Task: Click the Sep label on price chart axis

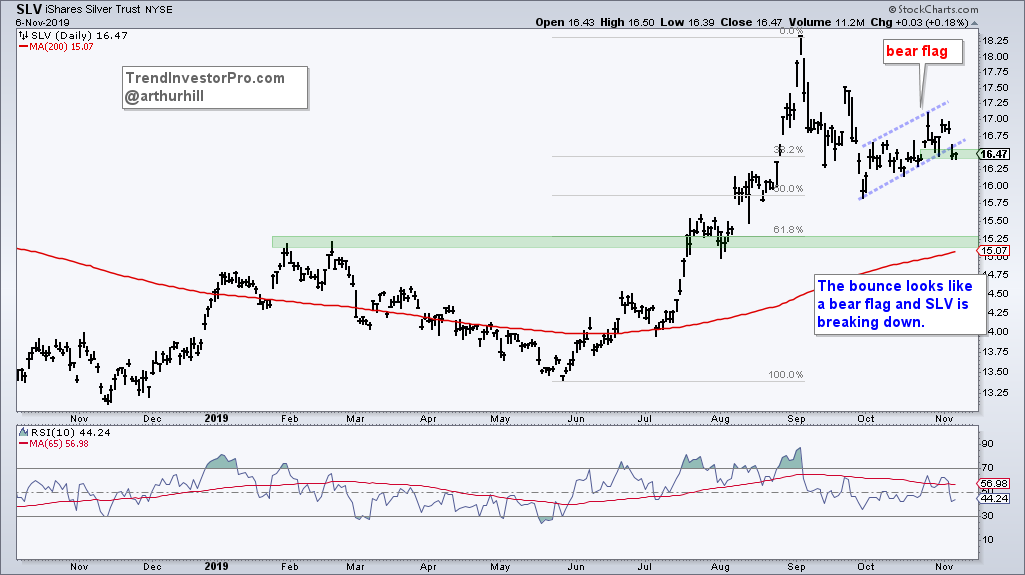Action: click(796, 418)
